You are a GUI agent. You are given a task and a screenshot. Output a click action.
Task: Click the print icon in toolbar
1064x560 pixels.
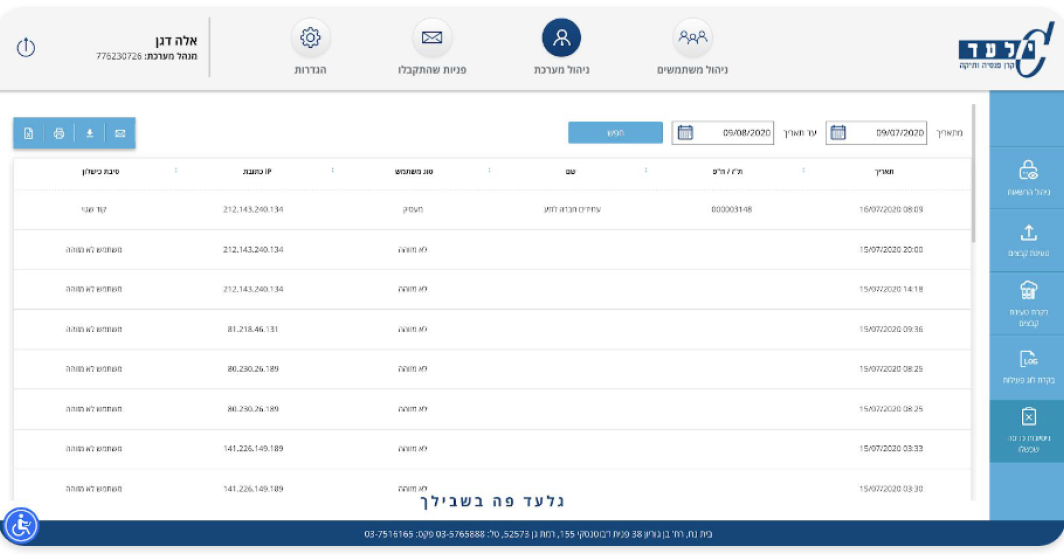click(59, 133)
